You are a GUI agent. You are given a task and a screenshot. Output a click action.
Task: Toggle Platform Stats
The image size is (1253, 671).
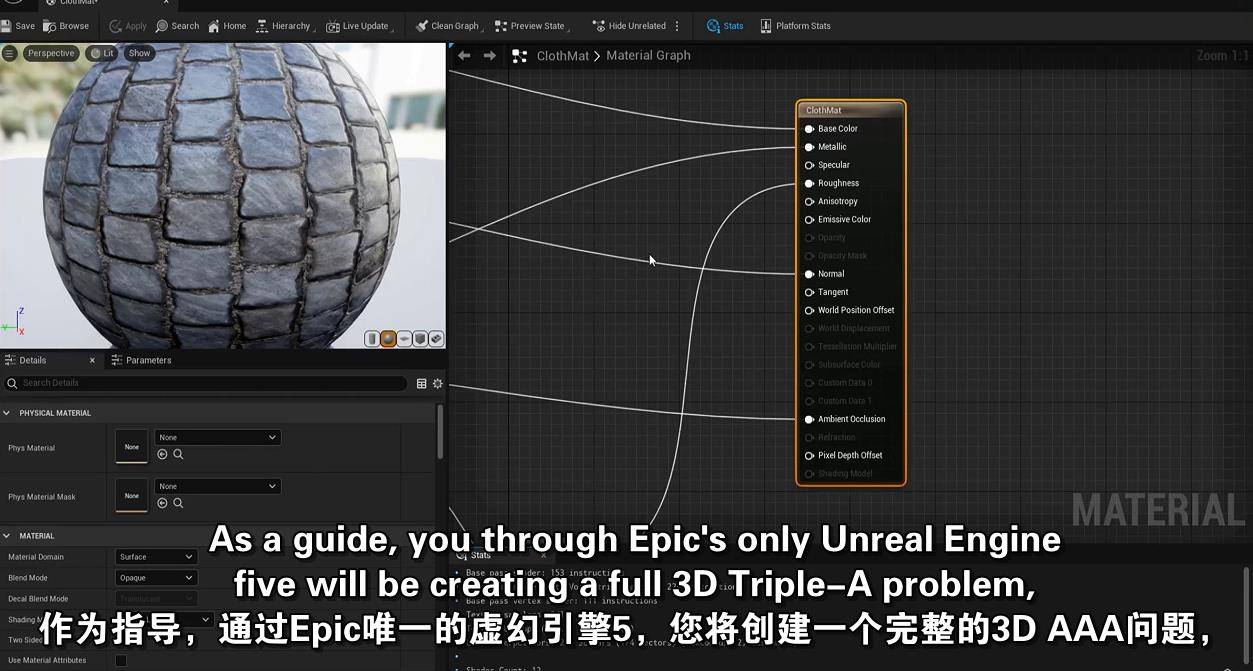point(795,26)
